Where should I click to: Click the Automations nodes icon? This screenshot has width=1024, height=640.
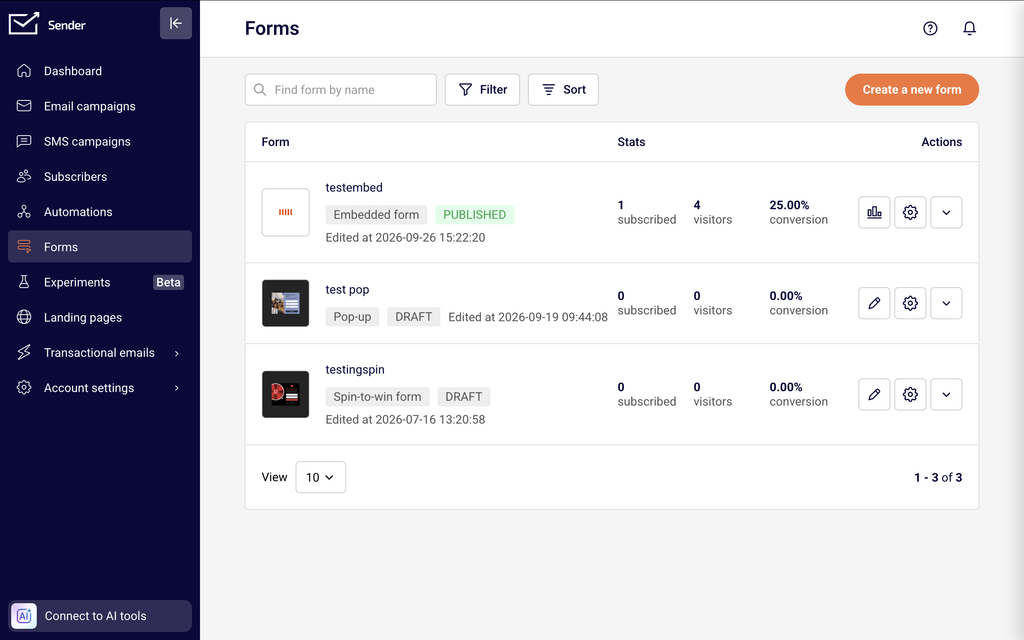[24, 212]
